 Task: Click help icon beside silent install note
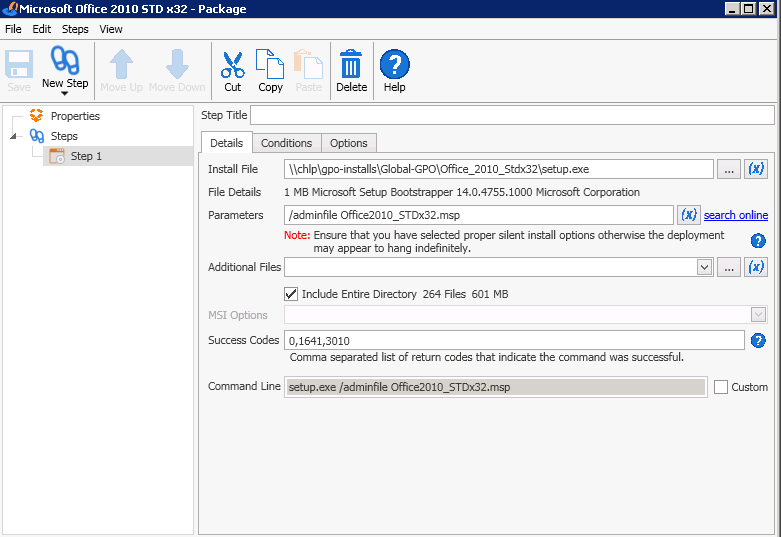tap(758, 241)
